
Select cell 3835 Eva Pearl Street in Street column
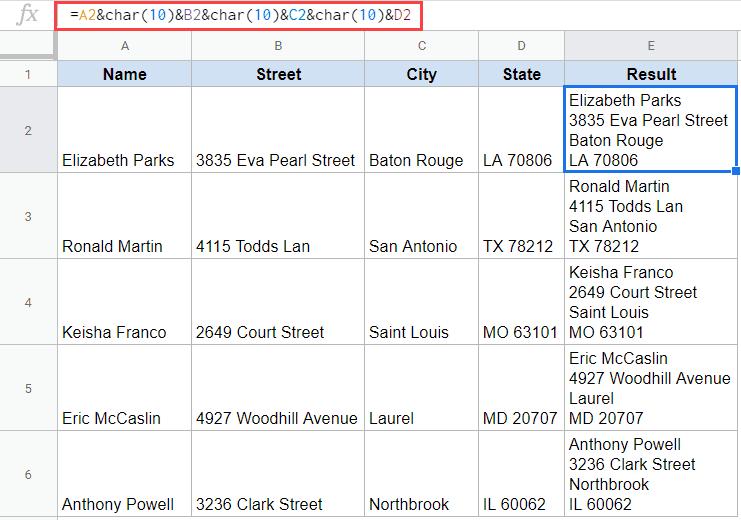[278, 130]
